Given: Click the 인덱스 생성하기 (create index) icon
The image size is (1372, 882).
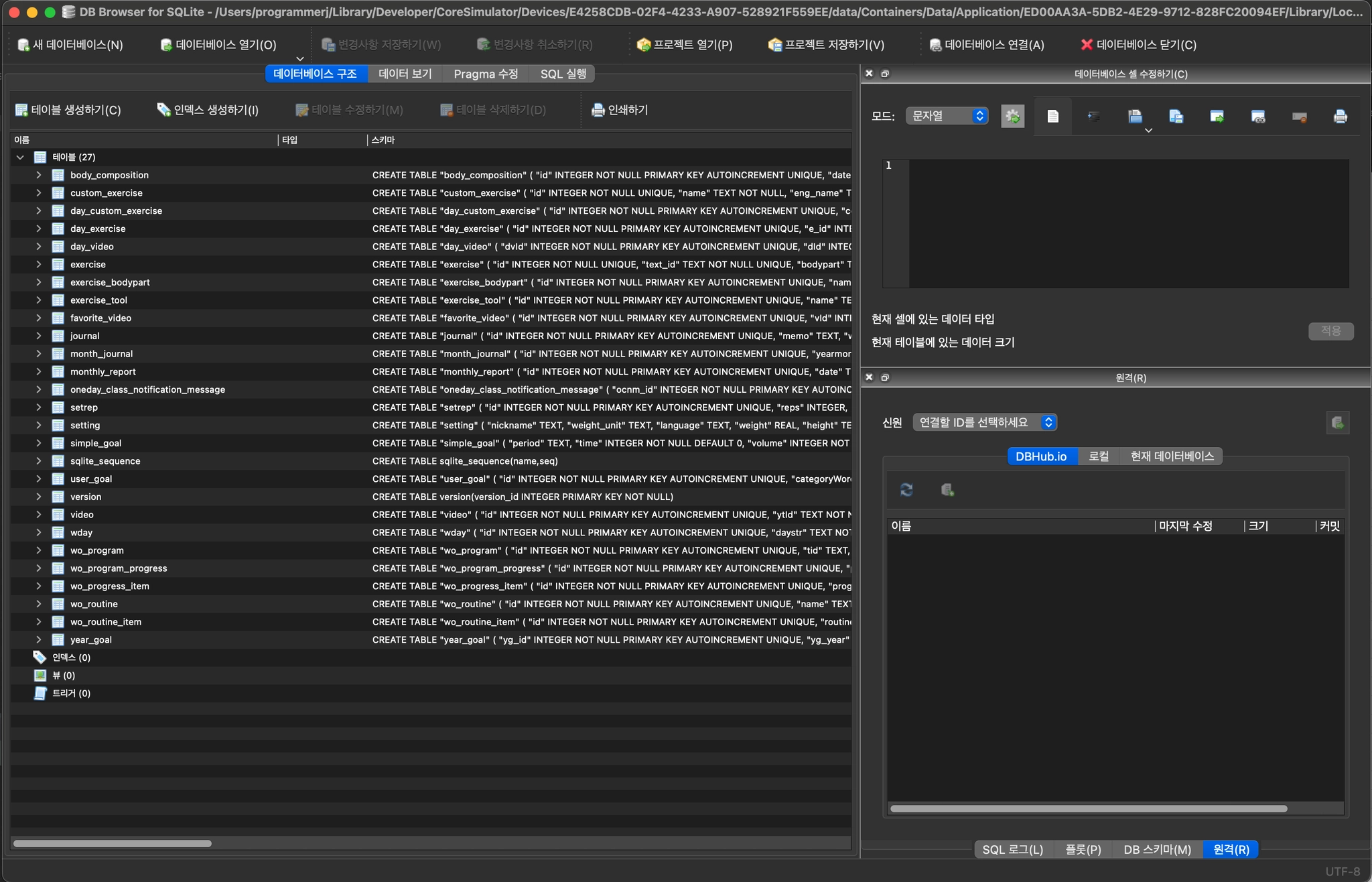Looking at the screenshot, I should click(163, 110).
